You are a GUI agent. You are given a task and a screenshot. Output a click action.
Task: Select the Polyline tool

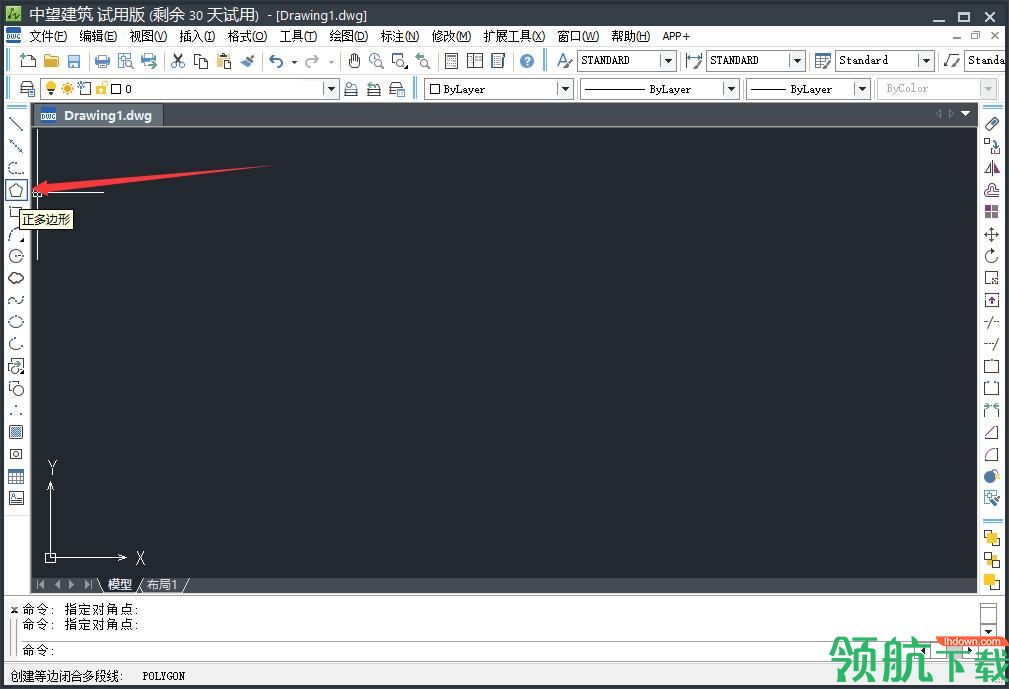coord(16,168)
